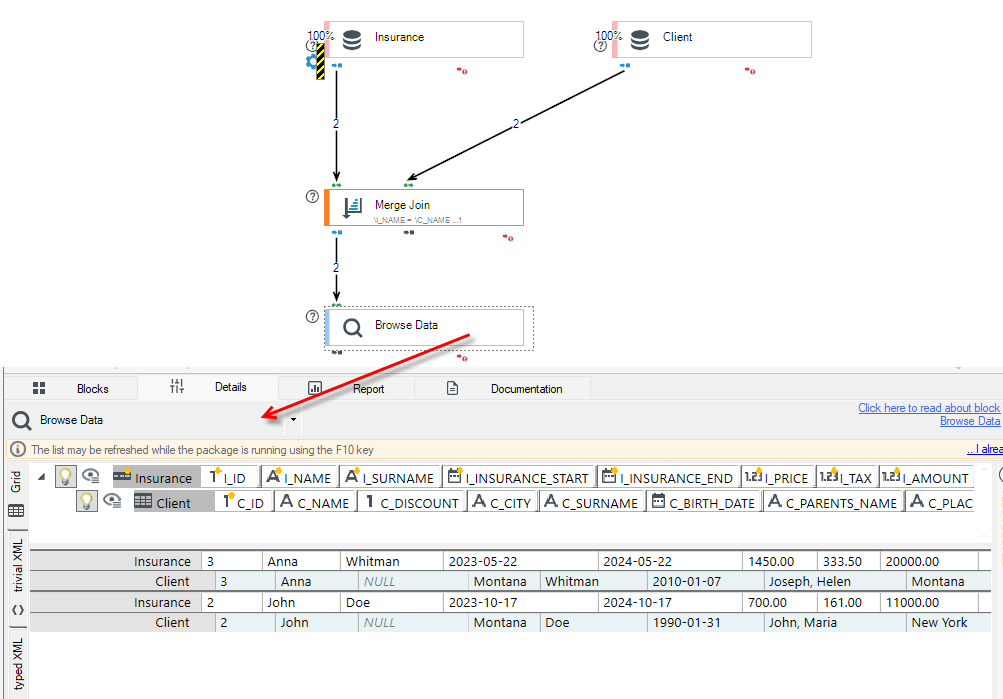This screenshot has height=699, width=1003.
Task: Click the gear icon beside the Insurance block
Action: [312, 61]
